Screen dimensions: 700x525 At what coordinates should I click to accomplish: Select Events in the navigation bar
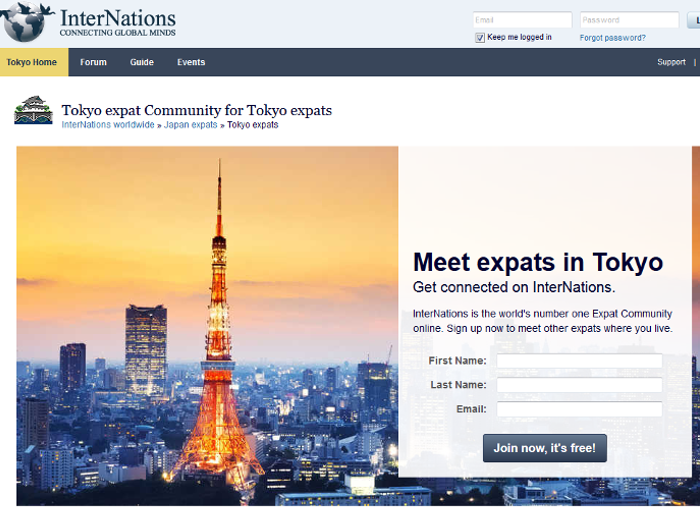pyautogui.click(x=191, y=62)
